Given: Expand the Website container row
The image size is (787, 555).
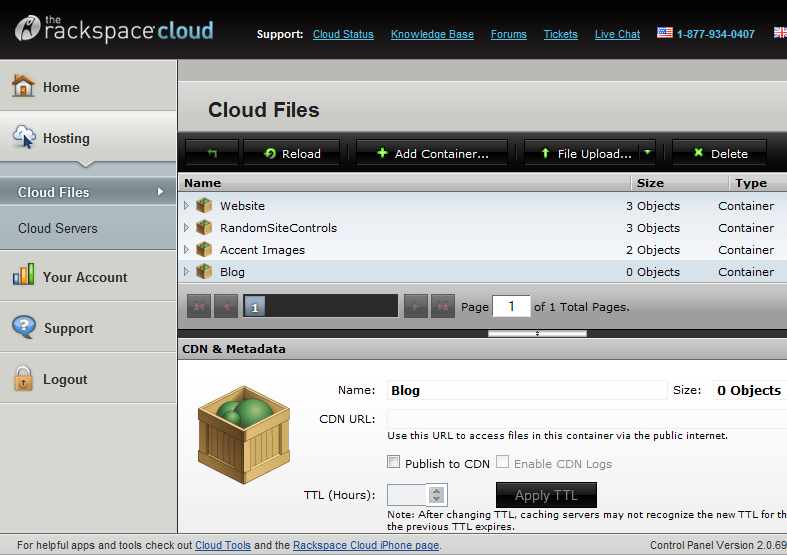Looking at the screenshot, I should click(x=186, y=205).
